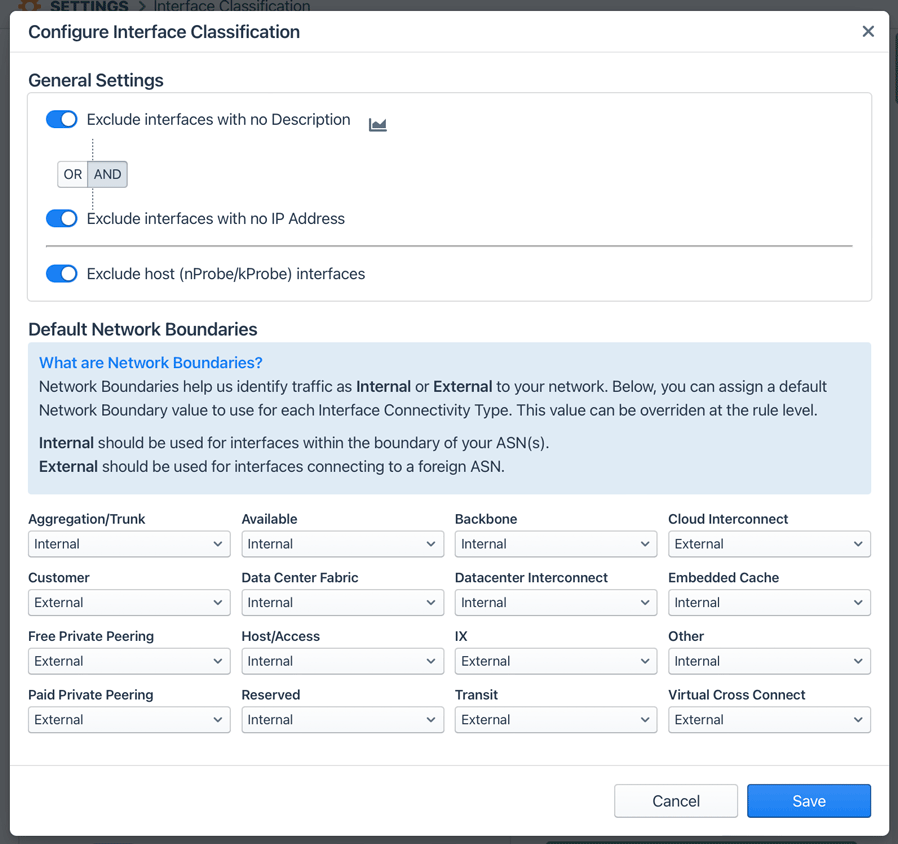
Task: Open the Customer boundary dropdown
Action: pyautogui.click(x=128, y=602)
